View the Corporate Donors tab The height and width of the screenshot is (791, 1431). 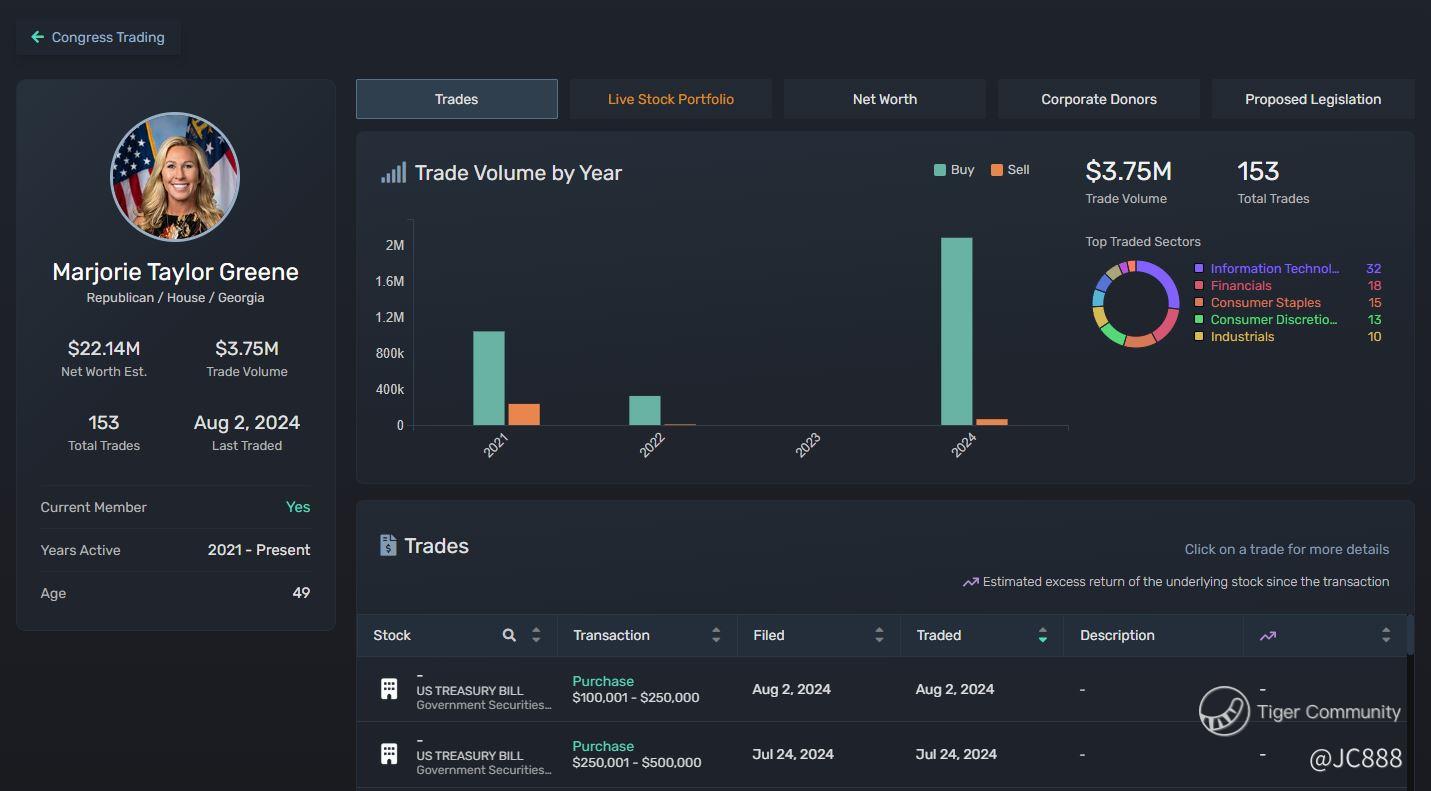click(1098, 99)
